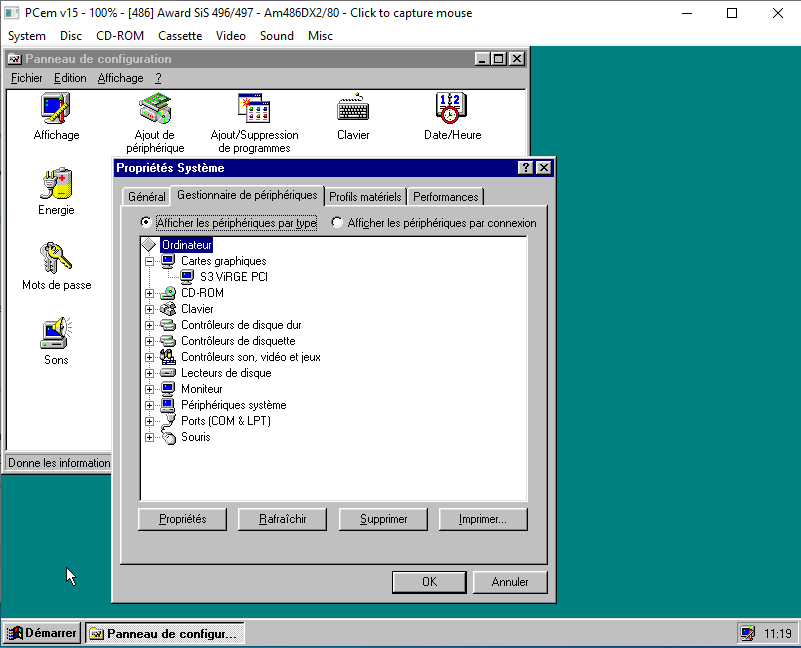Open the Energie power icon

pos(56,184)
